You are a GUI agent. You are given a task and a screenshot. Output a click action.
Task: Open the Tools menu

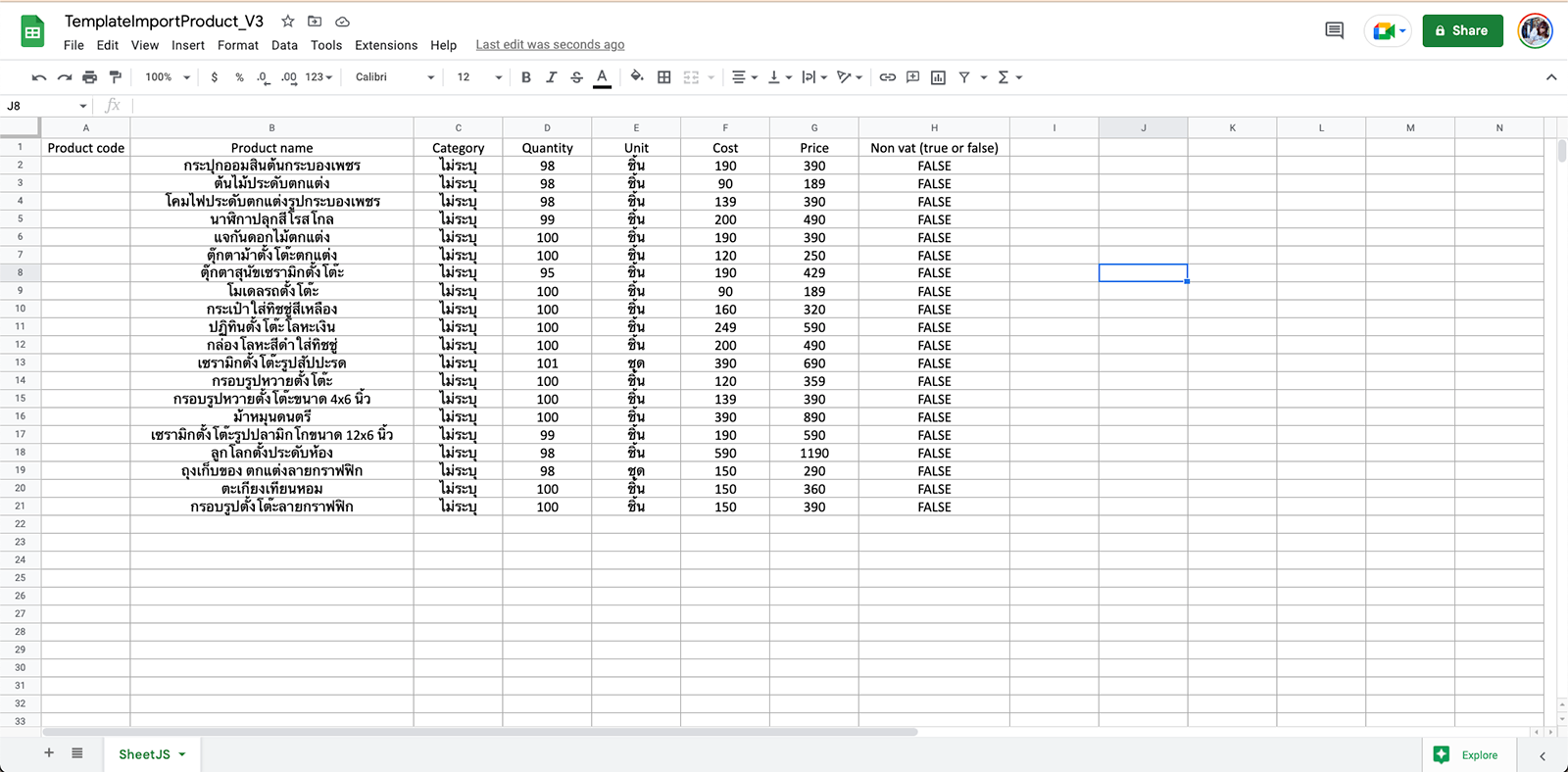point(326,45)
